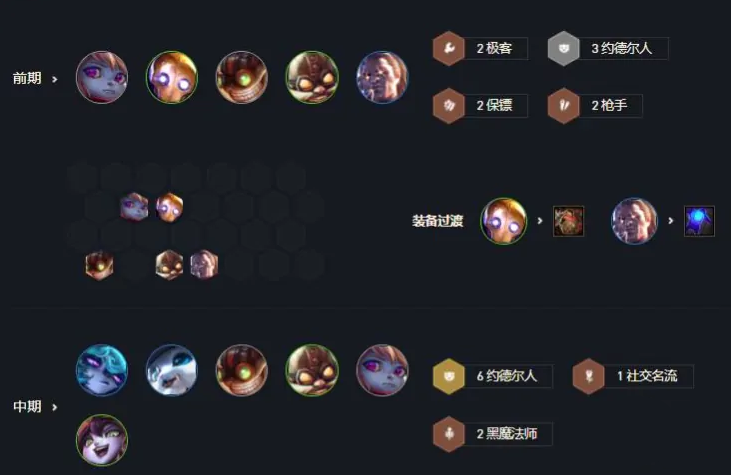The height and width of the screenshot is (475, 731).
Task: Select the blue-haired champion in 中期
Action: pyautogui.click(x=102, y=370)
